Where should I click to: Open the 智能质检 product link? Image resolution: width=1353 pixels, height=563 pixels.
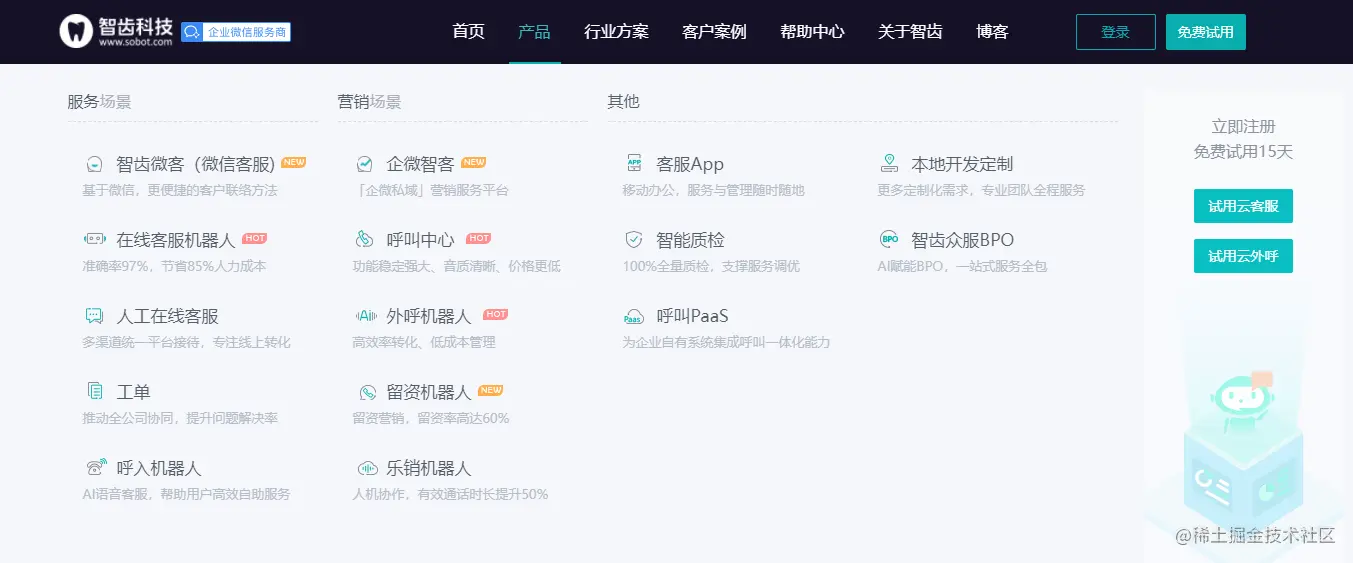(x=690, y=240)
